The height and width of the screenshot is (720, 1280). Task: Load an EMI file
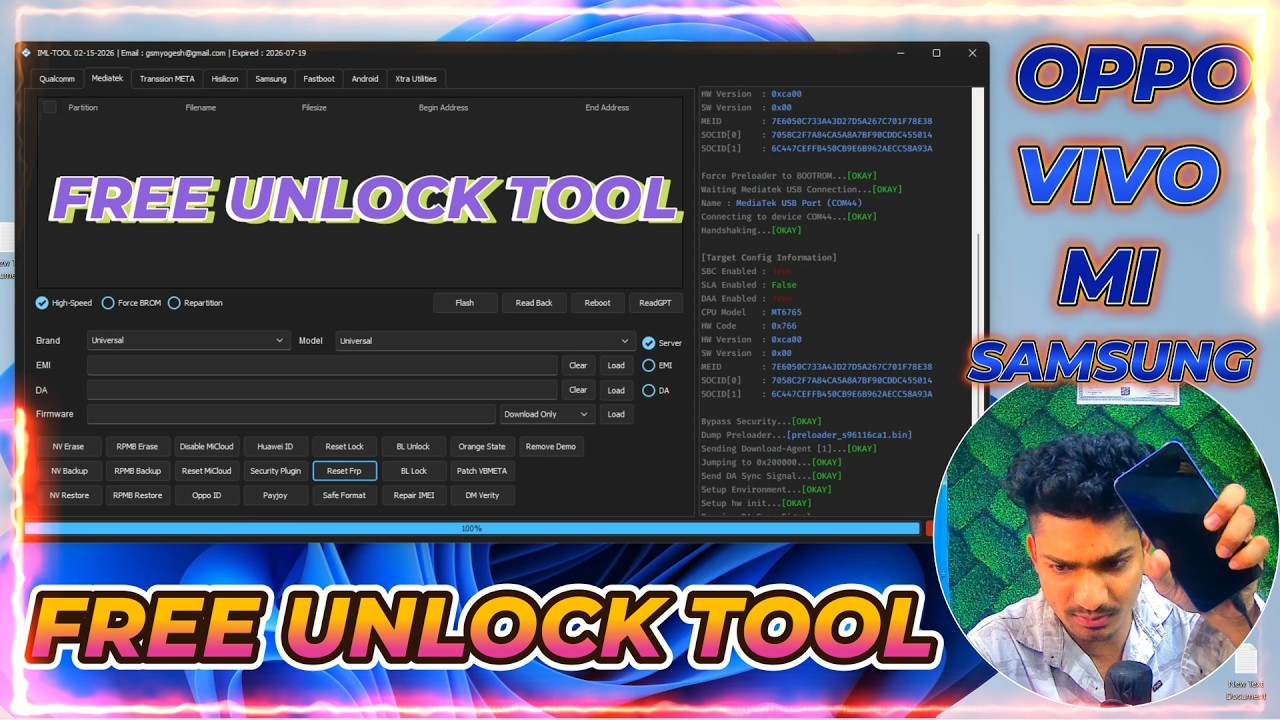616,366
